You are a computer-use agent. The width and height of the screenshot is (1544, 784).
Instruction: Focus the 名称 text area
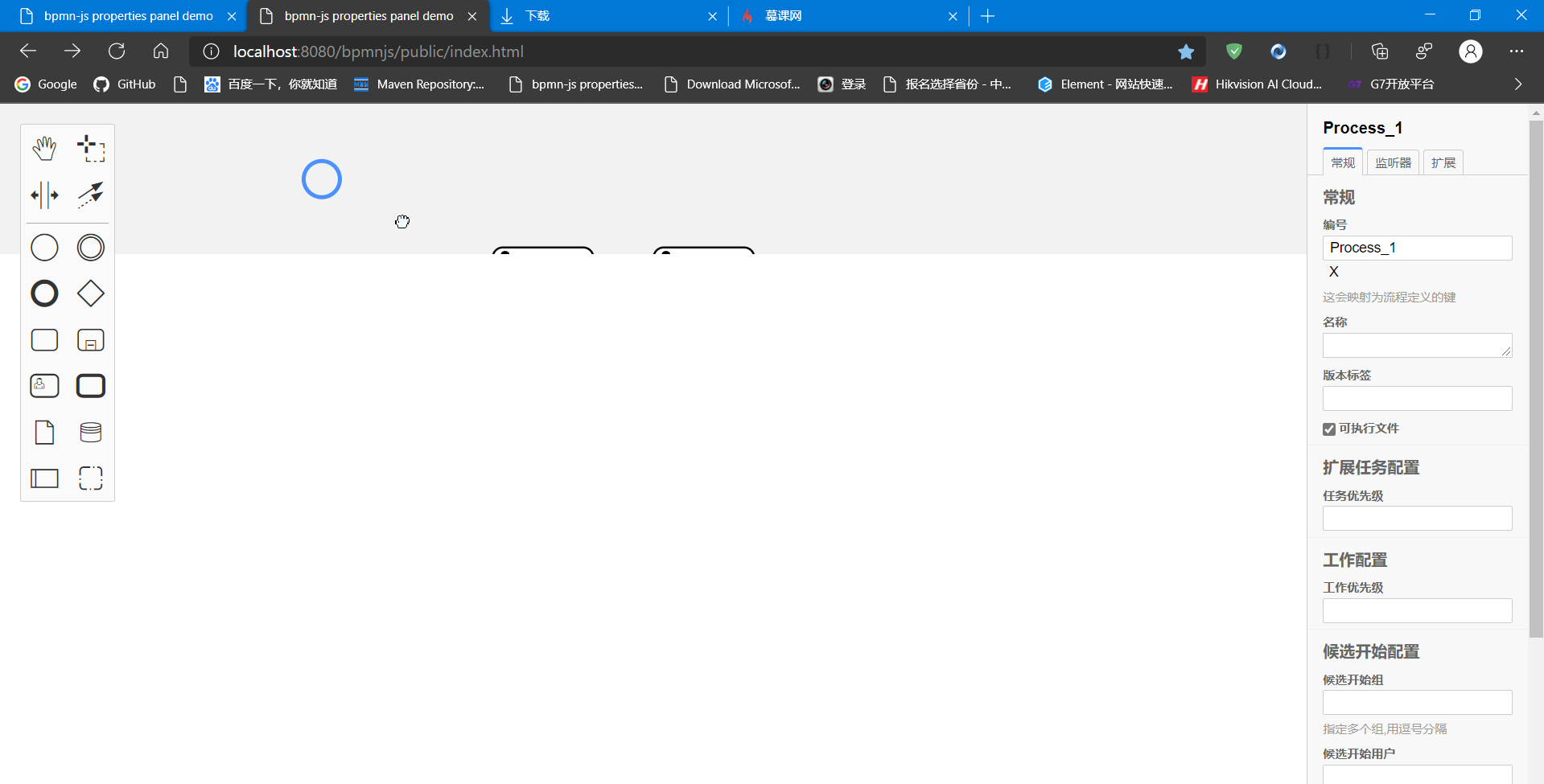(x=1417, y=346)
